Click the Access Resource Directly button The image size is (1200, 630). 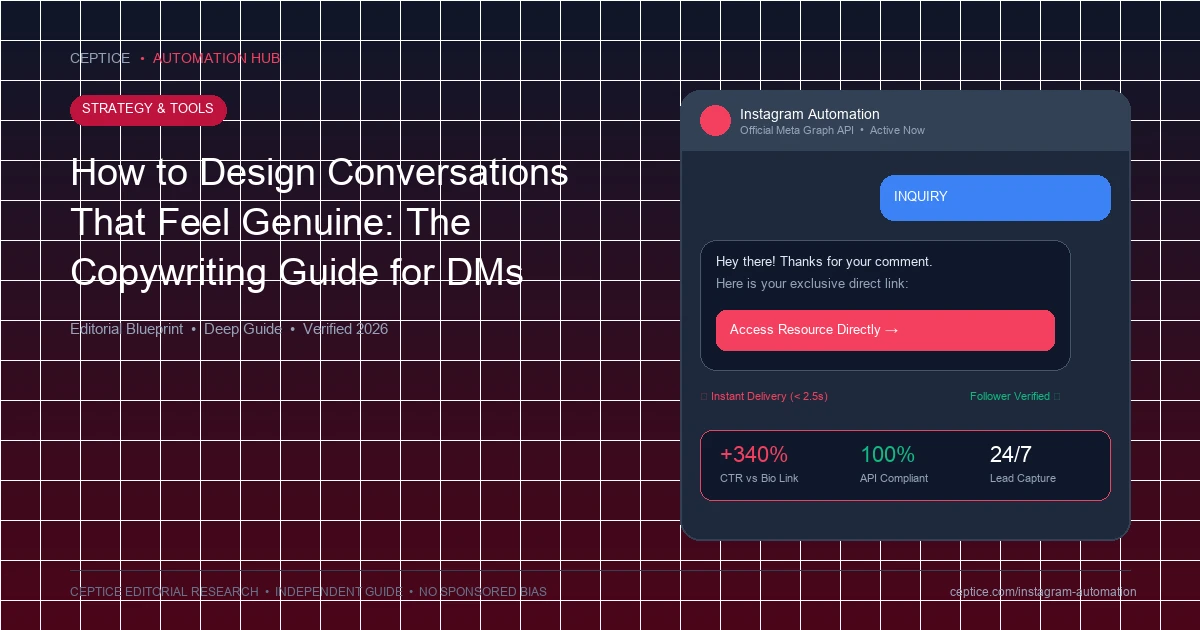[885, 330]
